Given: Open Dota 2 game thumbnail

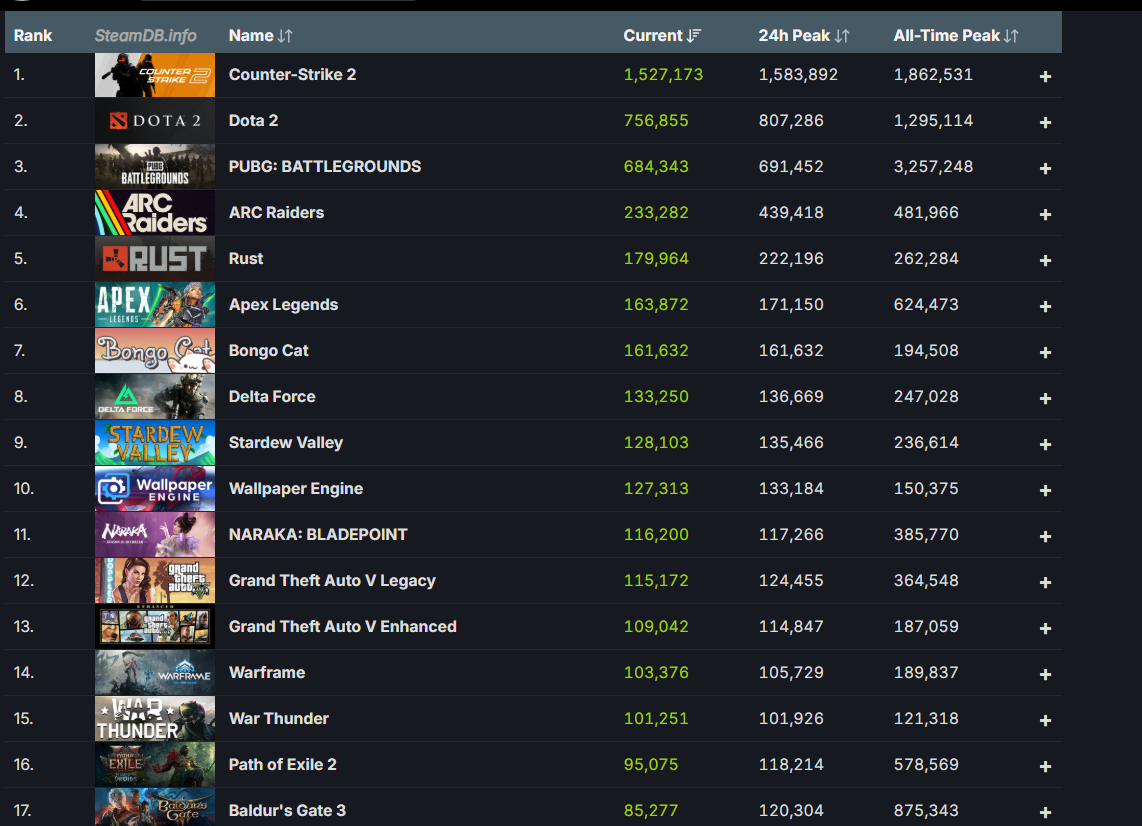Looking at the screenshot, I should pos(154,121).
